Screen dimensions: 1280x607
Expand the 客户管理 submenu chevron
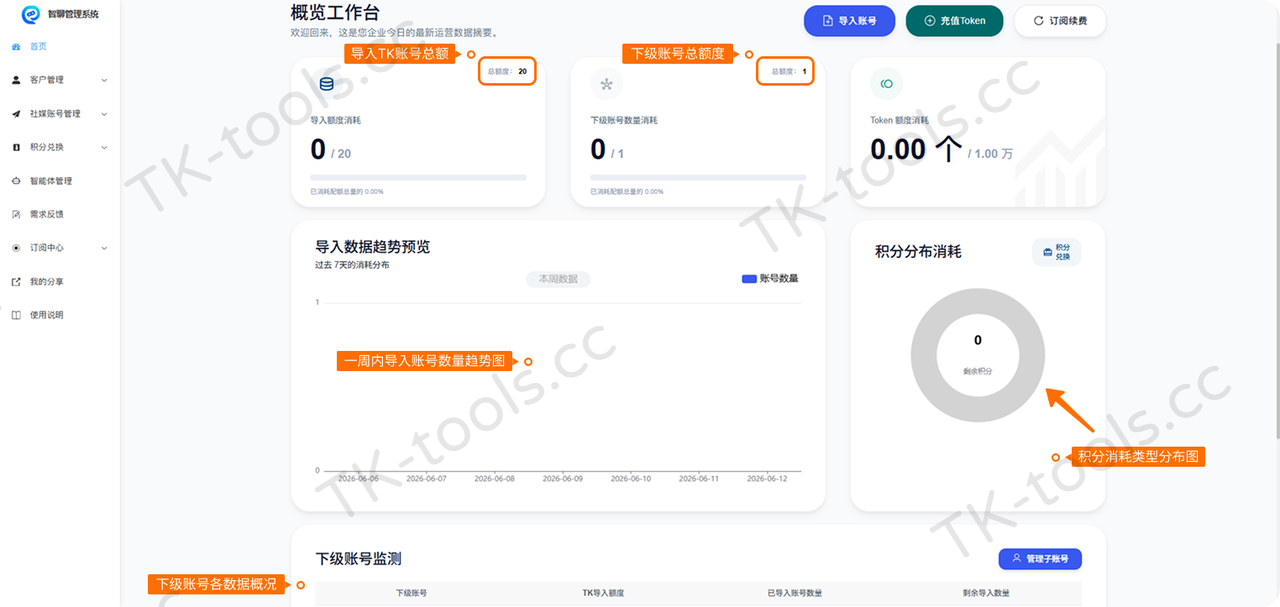tap(104, 80)
